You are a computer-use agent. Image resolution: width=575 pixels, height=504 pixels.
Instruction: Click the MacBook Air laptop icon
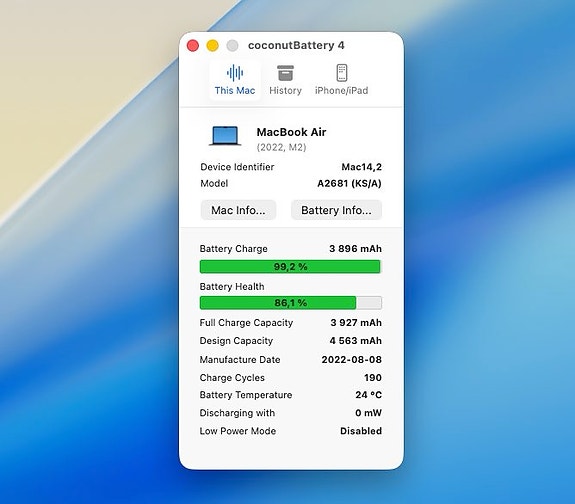pos(225,136)
